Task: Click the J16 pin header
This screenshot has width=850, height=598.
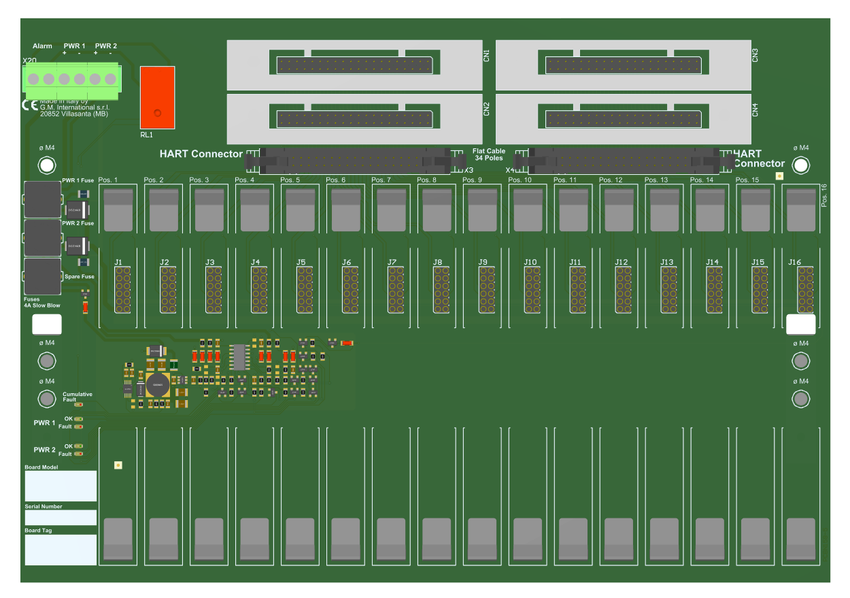Action: (x=805, y=290)
